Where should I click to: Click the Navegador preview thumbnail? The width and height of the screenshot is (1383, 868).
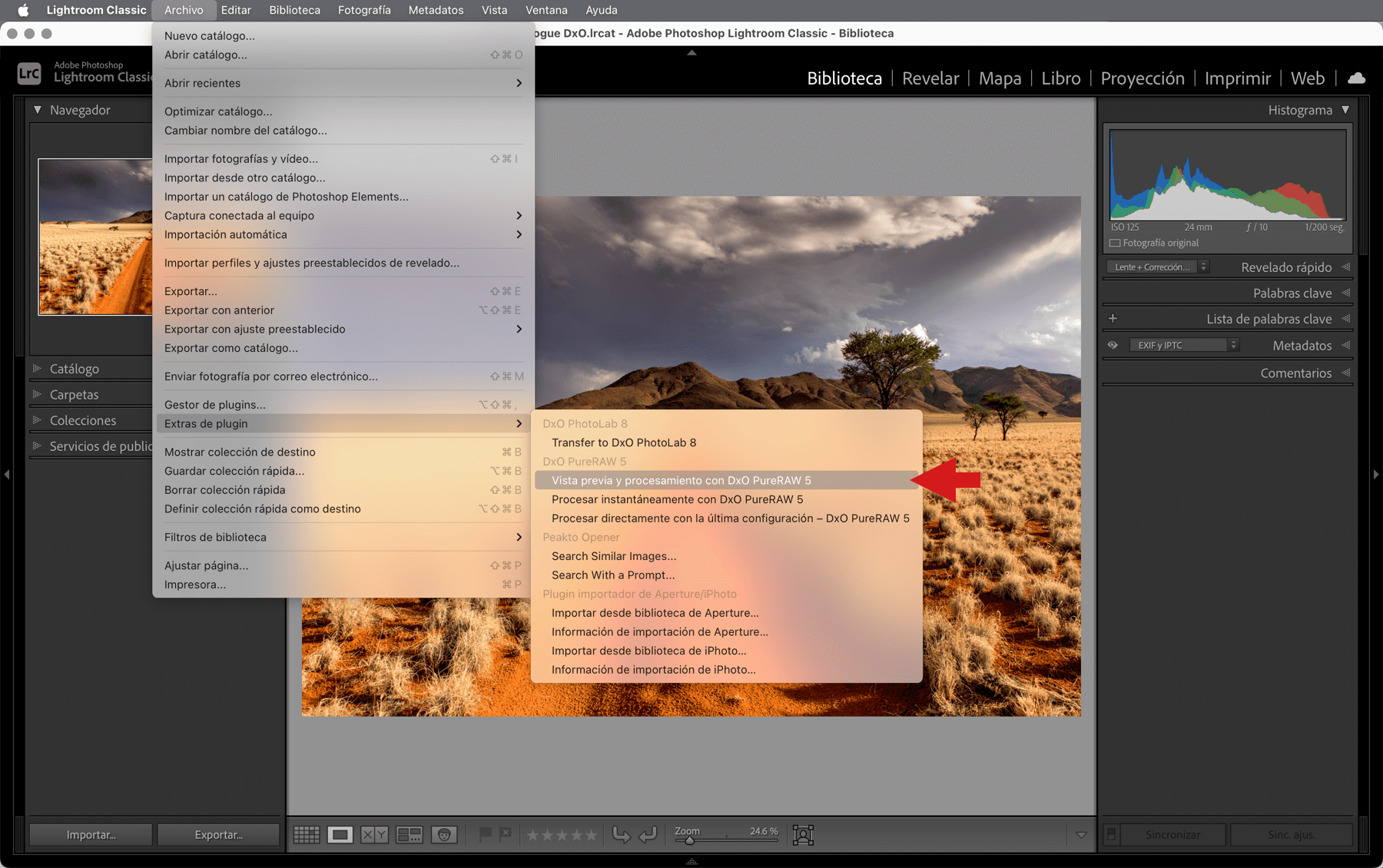(x=95, y=237)
